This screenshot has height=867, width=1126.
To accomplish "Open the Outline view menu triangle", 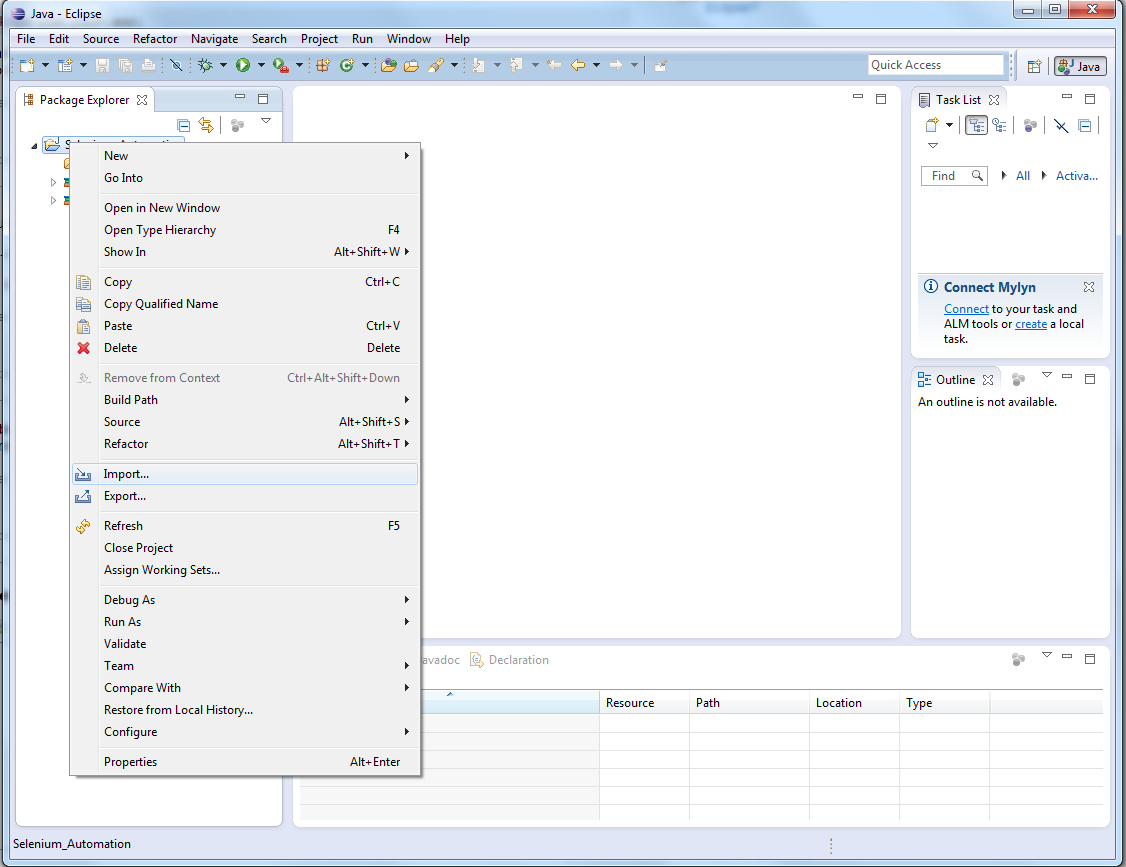I will (1047, 375).
